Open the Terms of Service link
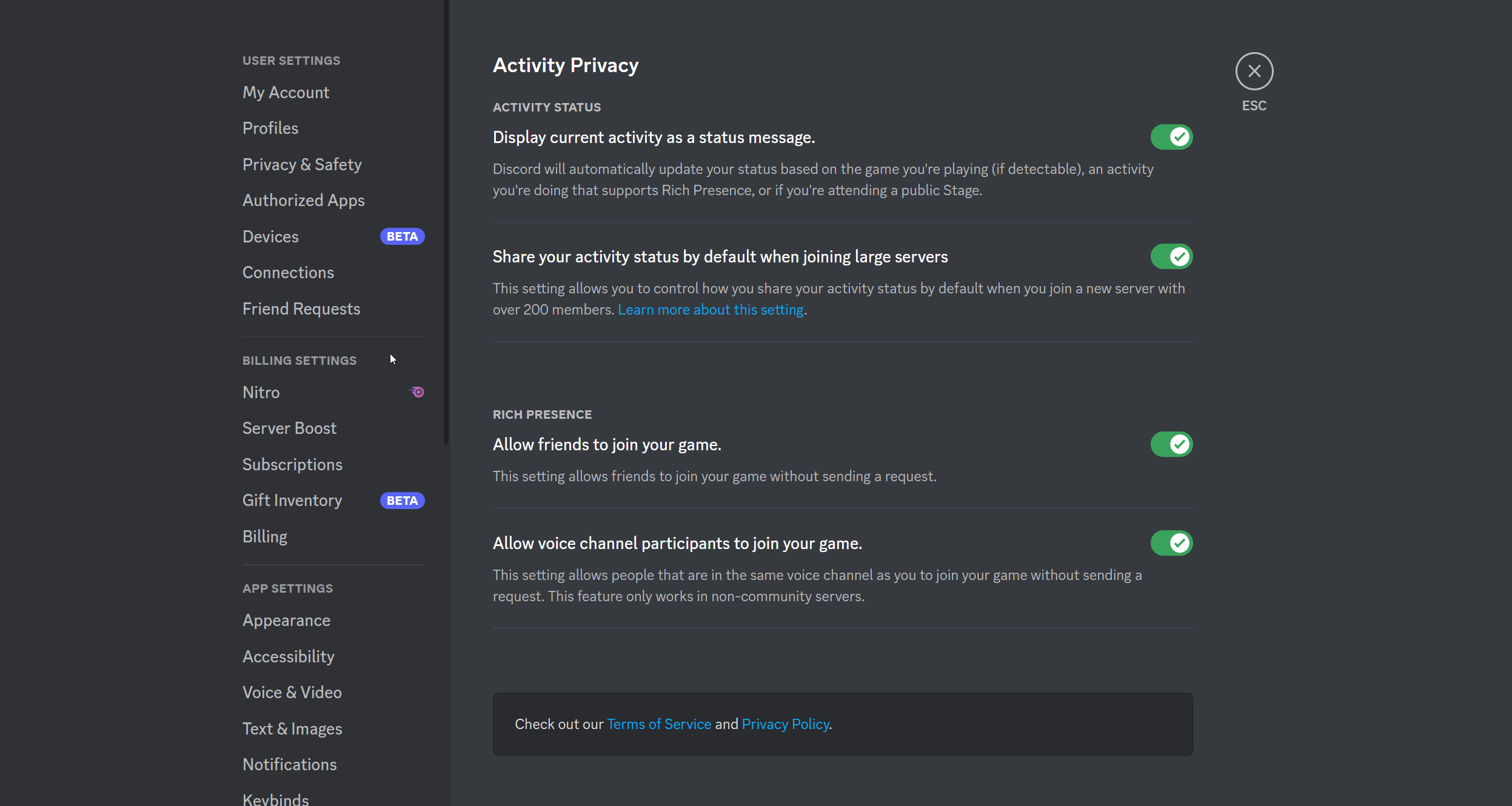 (x=659, y=724)
